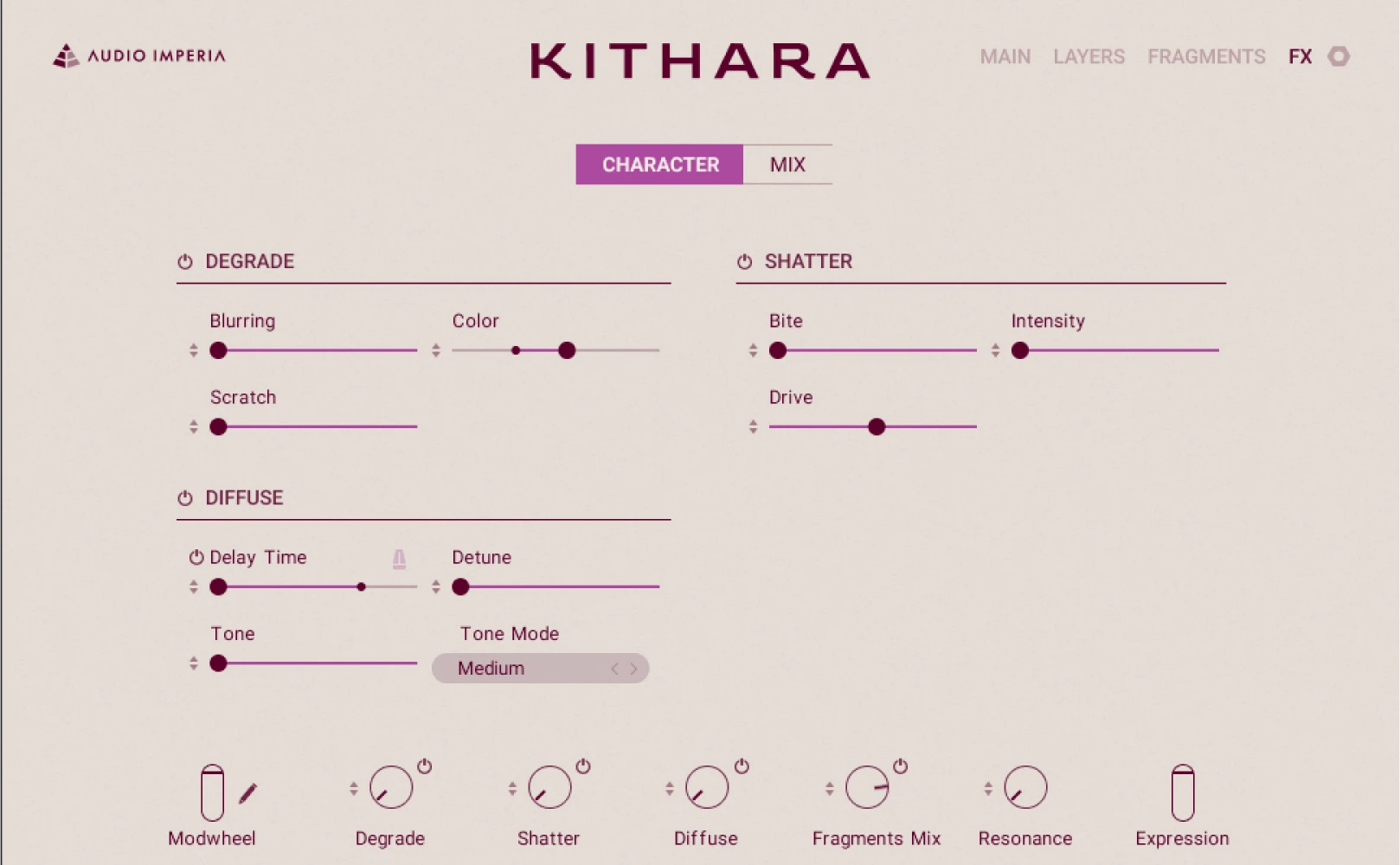Click the power icon on the Shatter knob
This screenshot has width=1400, height=865.
585,765
